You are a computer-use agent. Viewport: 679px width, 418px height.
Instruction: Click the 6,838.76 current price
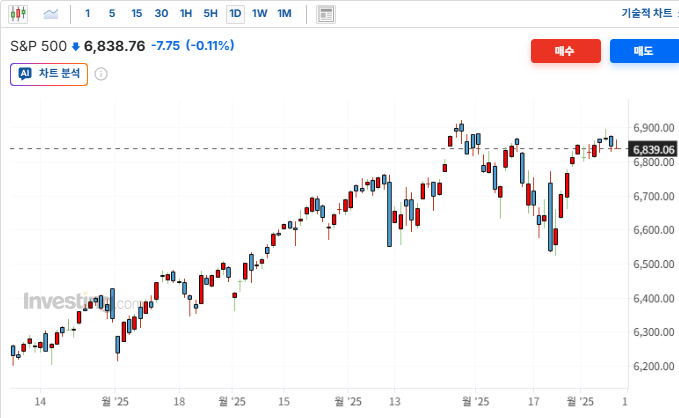pos(114,46)
